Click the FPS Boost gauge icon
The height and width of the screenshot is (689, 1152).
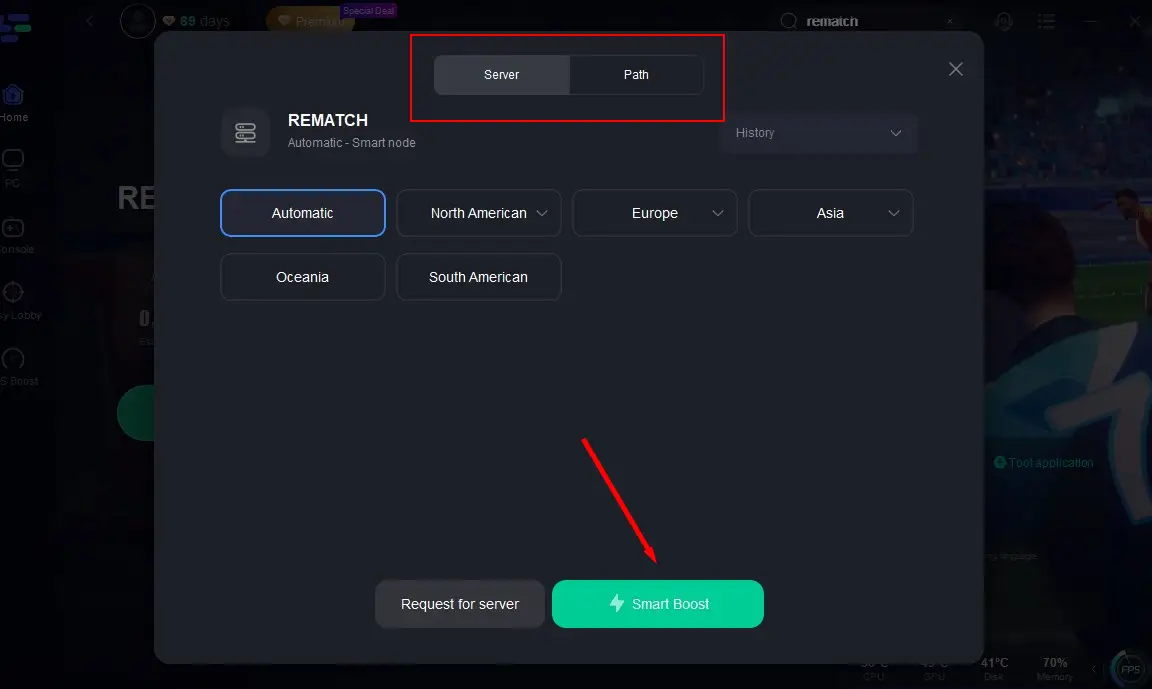(x=13, y=359)
